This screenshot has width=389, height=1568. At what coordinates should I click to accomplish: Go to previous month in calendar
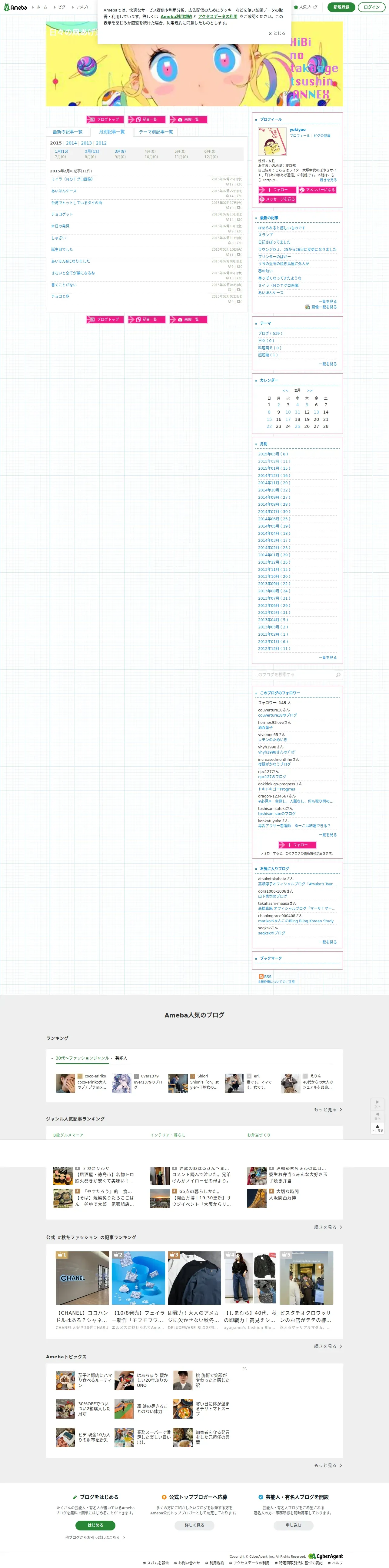pos(285,390)
